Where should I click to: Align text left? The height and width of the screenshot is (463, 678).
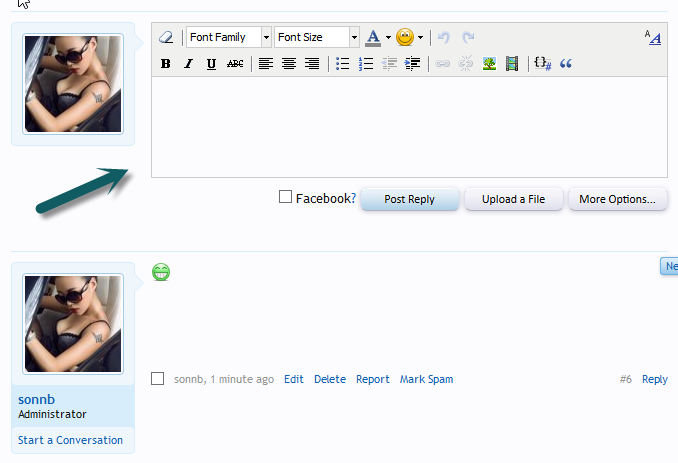pos(265,64)
